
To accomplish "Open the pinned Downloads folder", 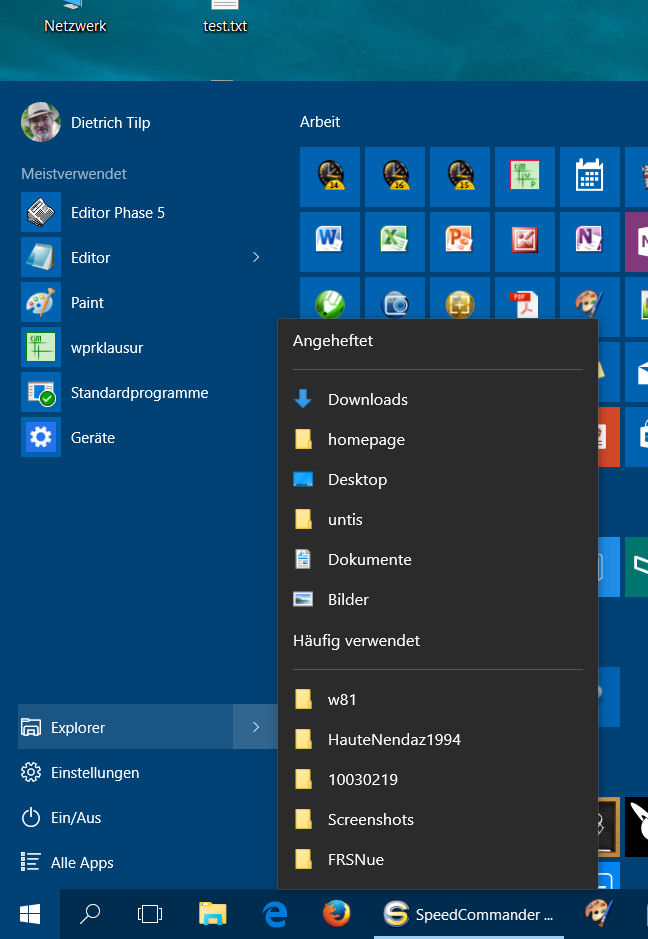I will 367,400.
